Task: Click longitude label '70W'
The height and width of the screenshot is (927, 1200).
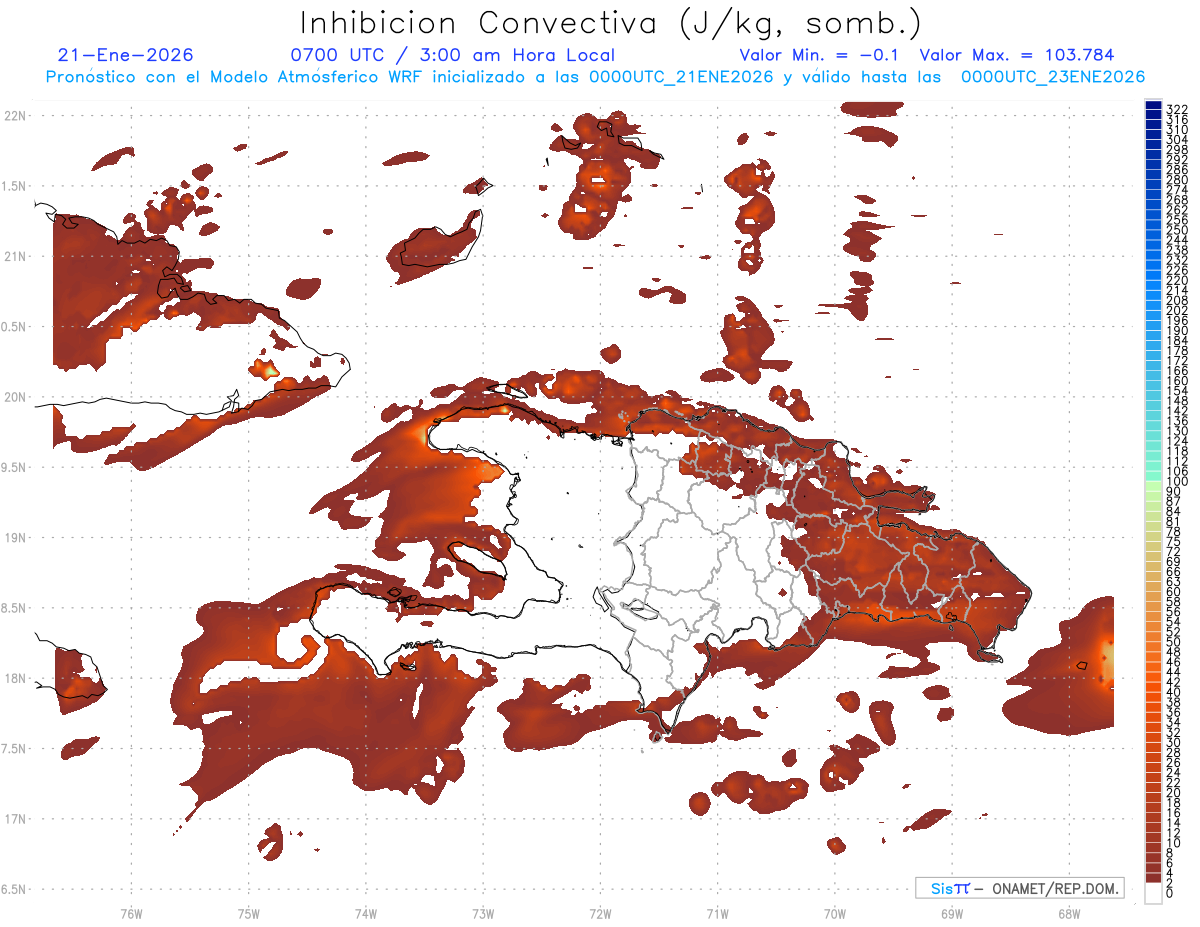Action: pos(835,913)
